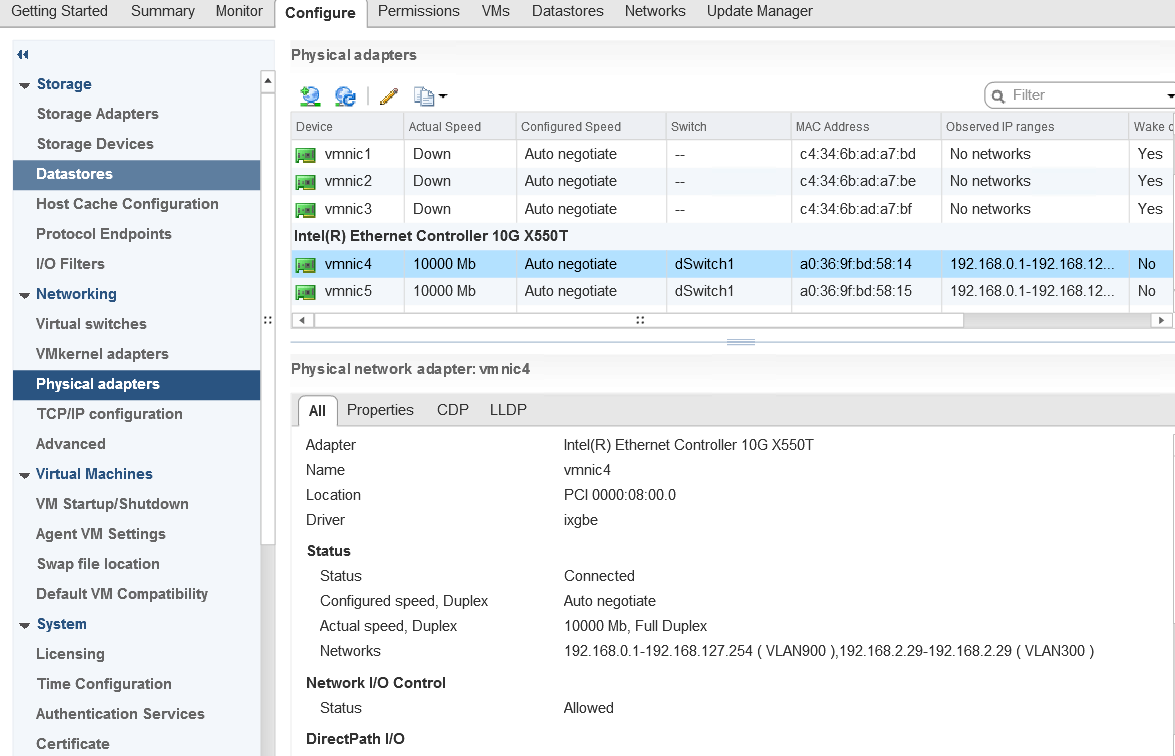The image size is (1175, 756).
Task: Collapse the Networking section
Action: 25,295
